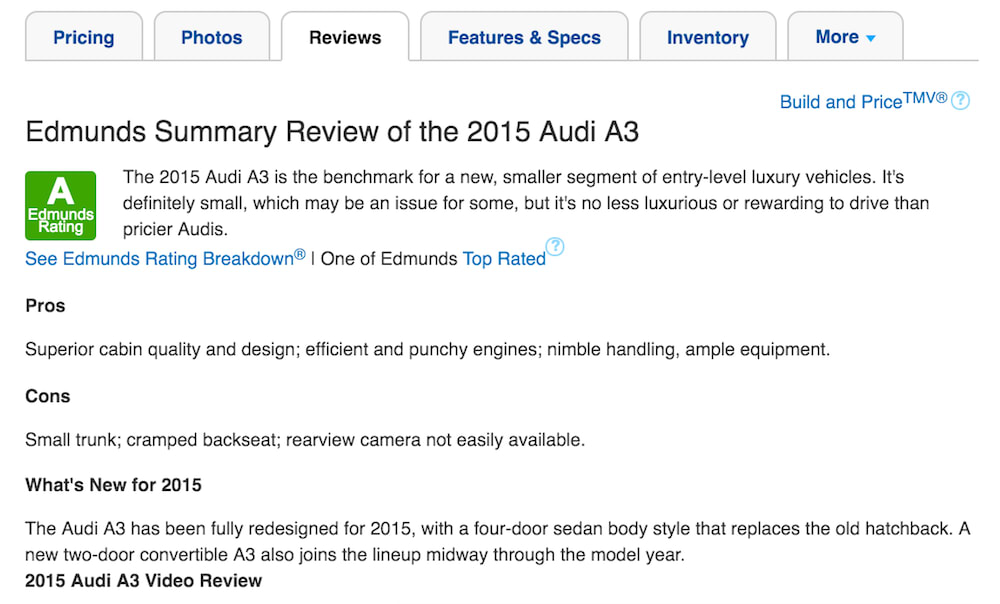
Task: Expand the More dropdown arrow
Action: tap(871, 38)
